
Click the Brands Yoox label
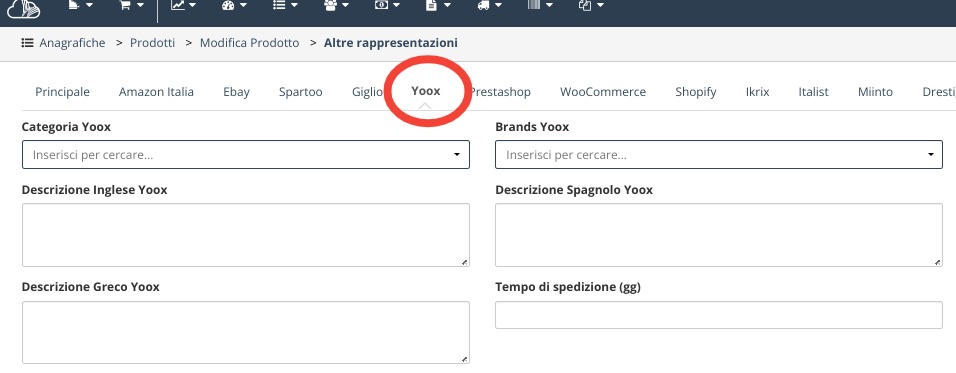pyautogui.click(x=532, y=127)
